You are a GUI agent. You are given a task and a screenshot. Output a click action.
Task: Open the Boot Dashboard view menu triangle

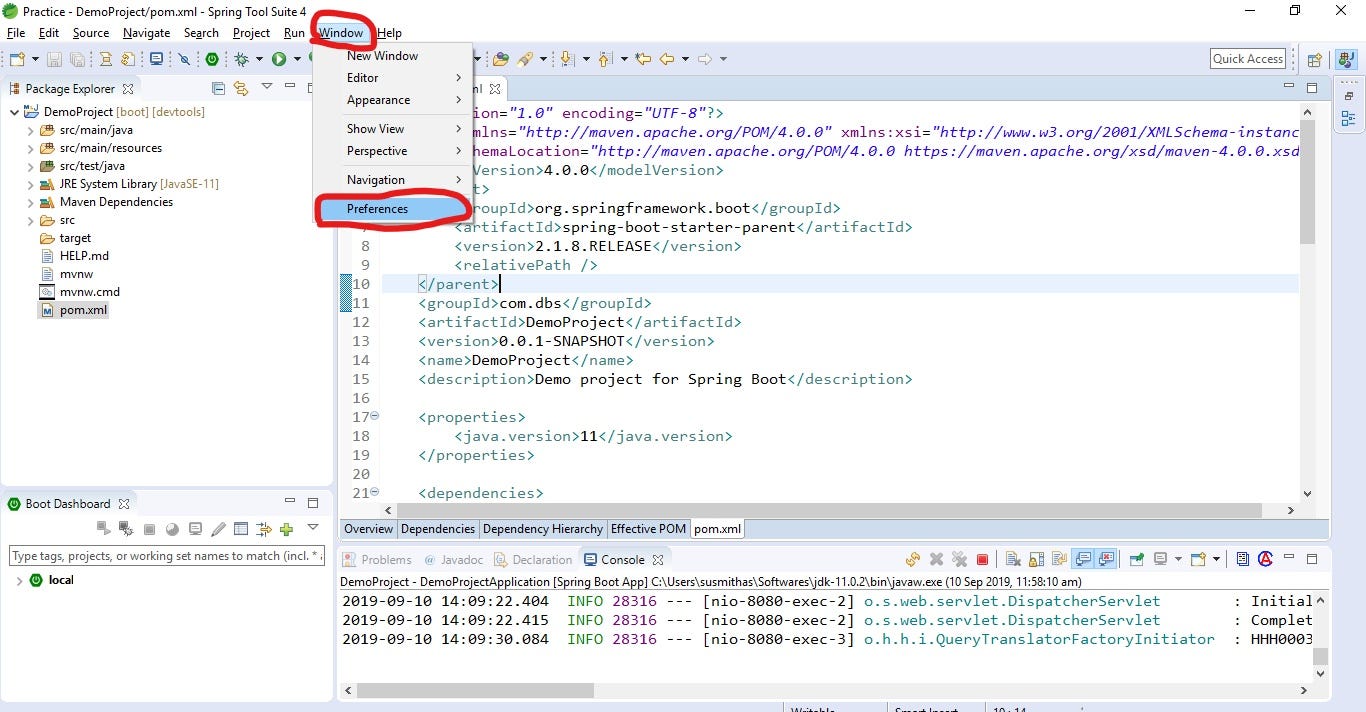click(312, 528)
